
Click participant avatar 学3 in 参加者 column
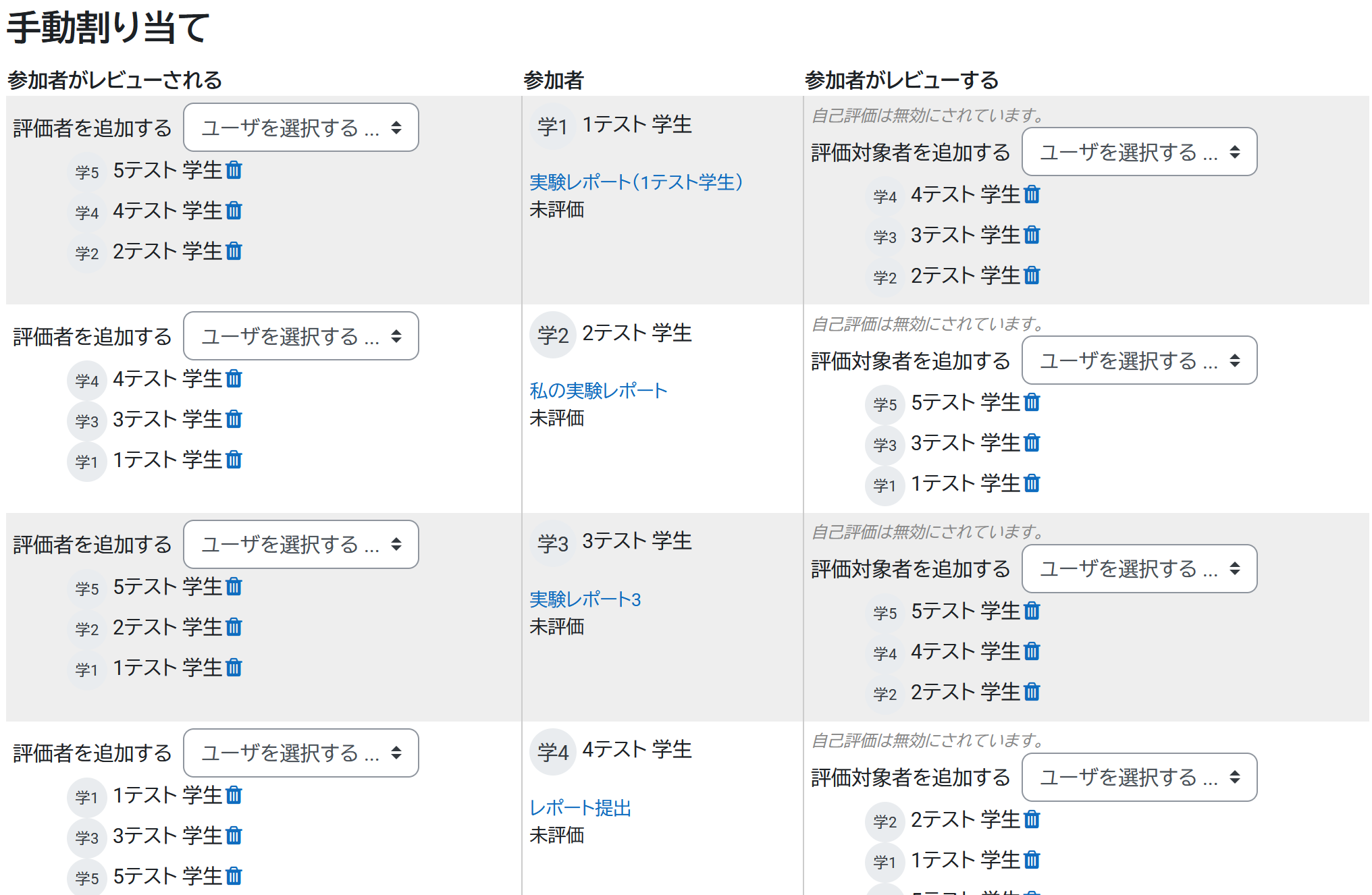552,543
